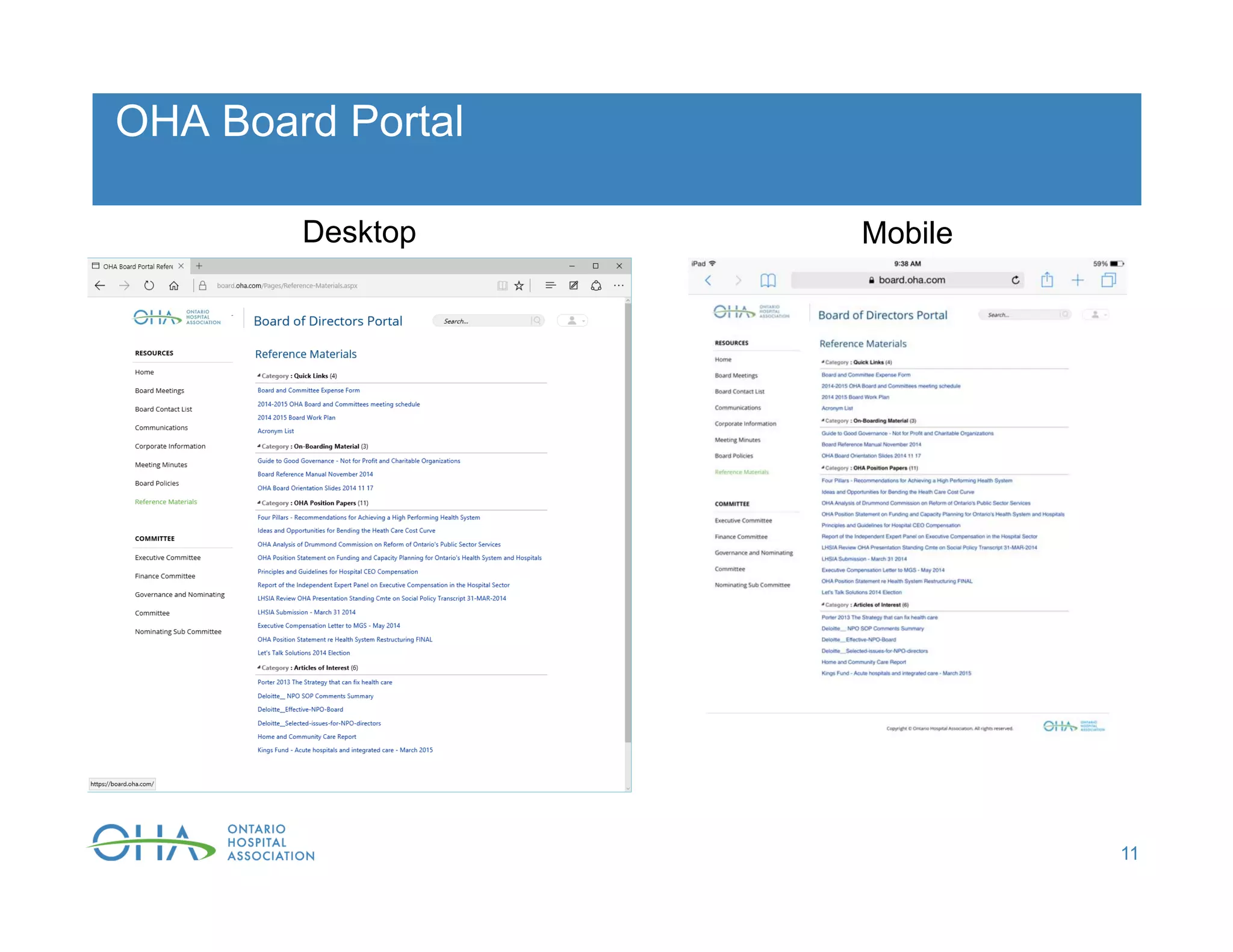This screenshot has height=952, width=1233.
Task: Click the desktop portal search magnifier
Action: tap(537, 321)
